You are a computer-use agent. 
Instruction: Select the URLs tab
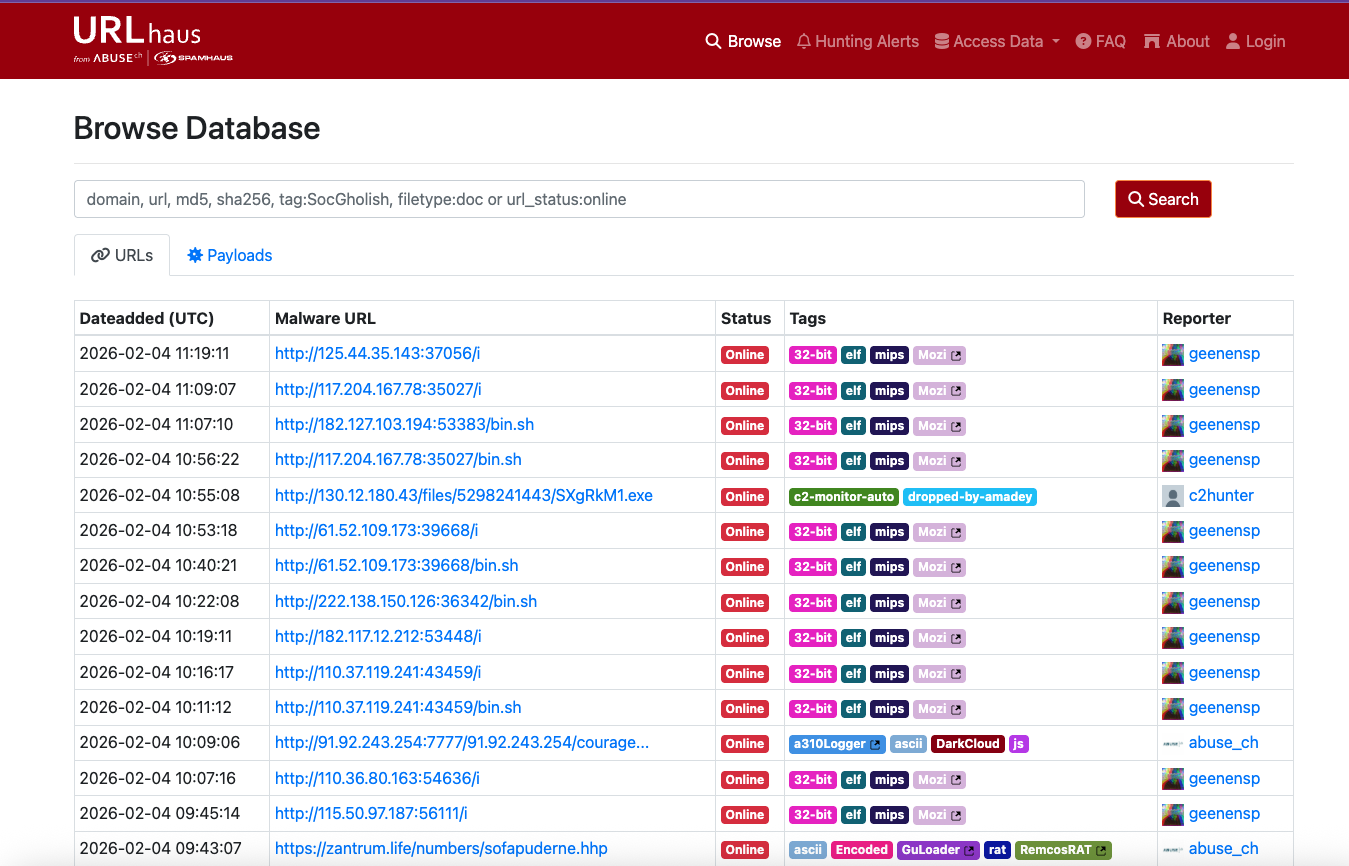pos(122,255)
